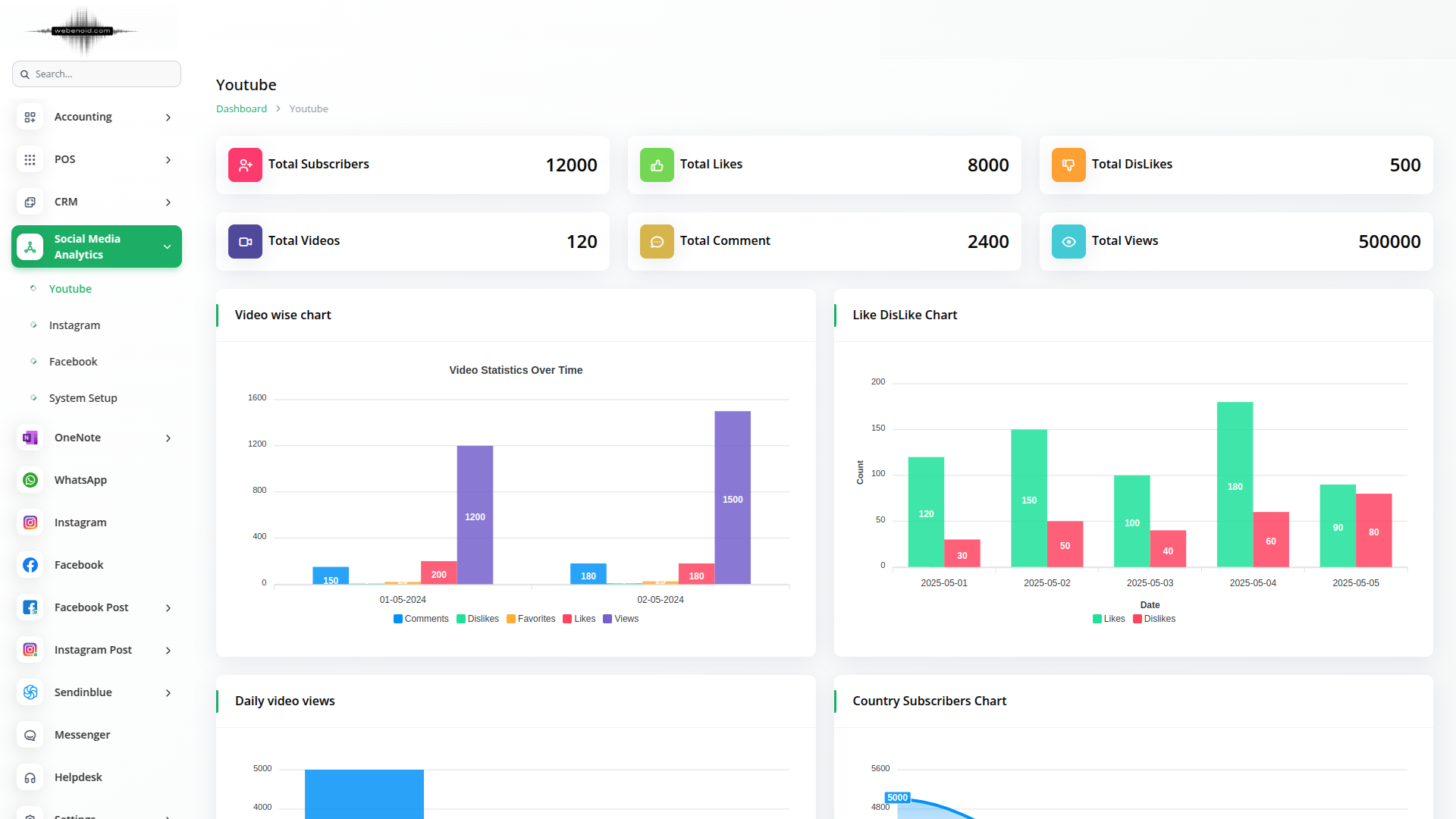Click the Total Likes thumbs-up icon
1456x819 pixels.
point(657,165)
